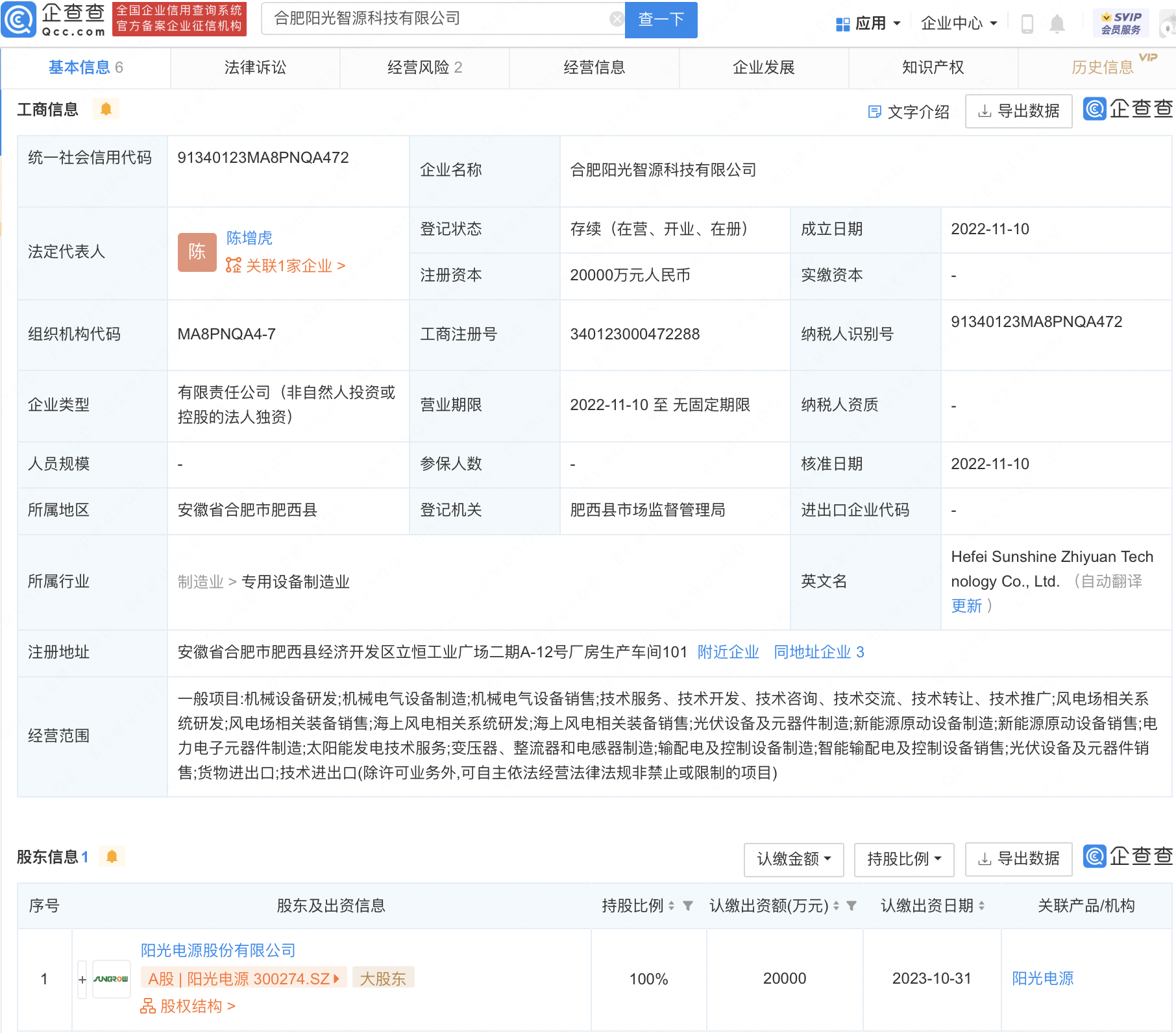The height and width of the screenshot is (1033, 1176).
Task: Click the 查一下 search button
Action: pyautogui.click(x=661, y=19)
